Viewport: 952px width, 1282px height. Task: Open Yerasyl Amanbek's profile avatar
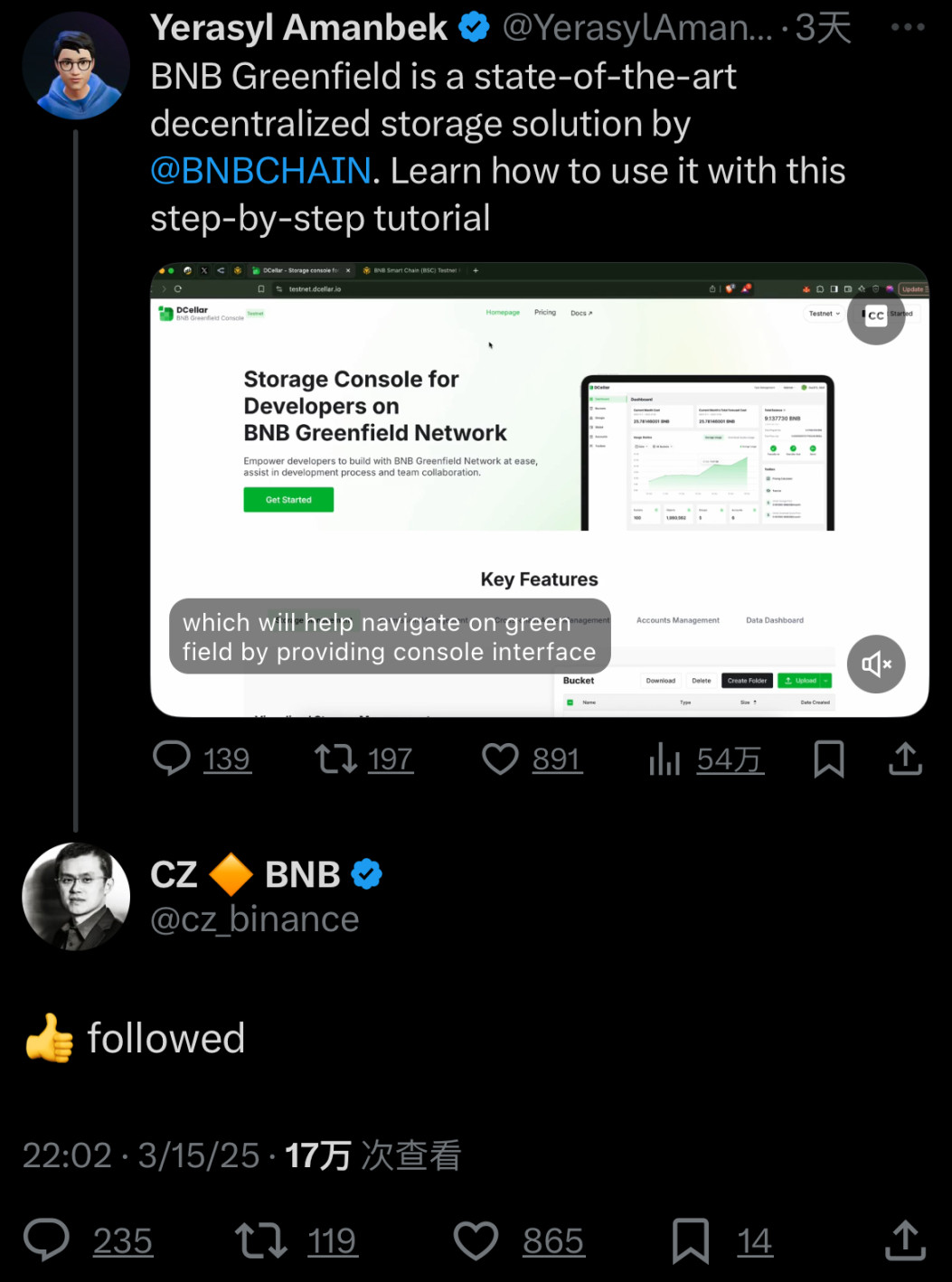pyautogui.click(x=76, y=66)
